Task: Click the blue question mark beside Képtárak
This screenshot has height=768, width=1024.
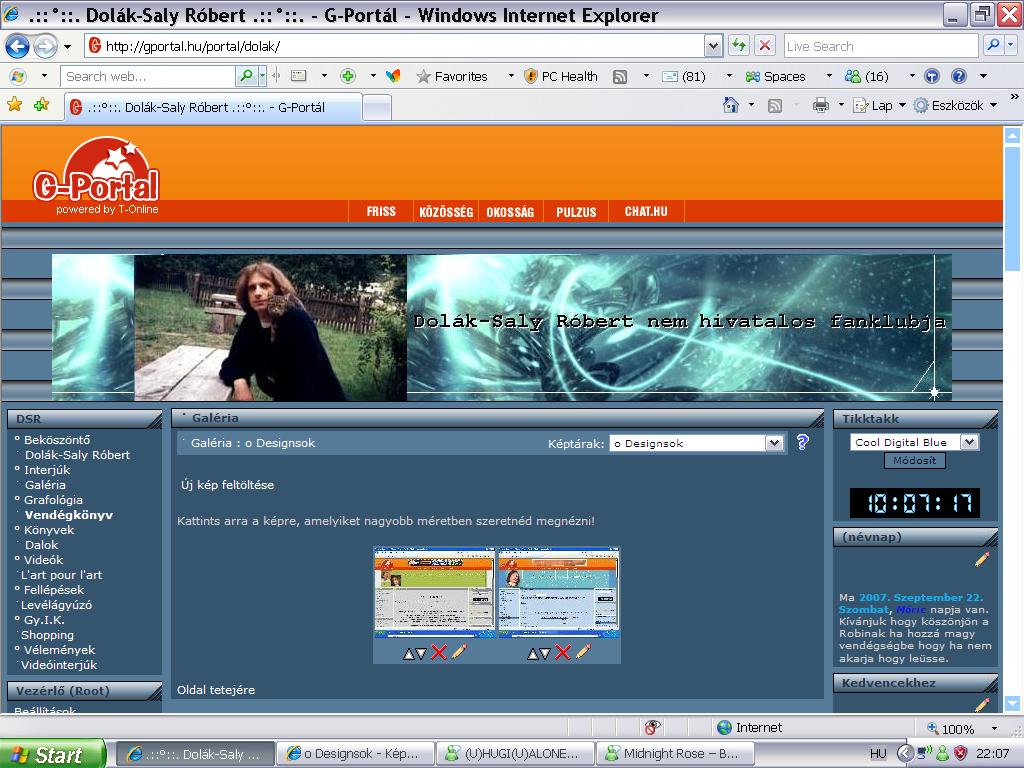Action: 803,442
